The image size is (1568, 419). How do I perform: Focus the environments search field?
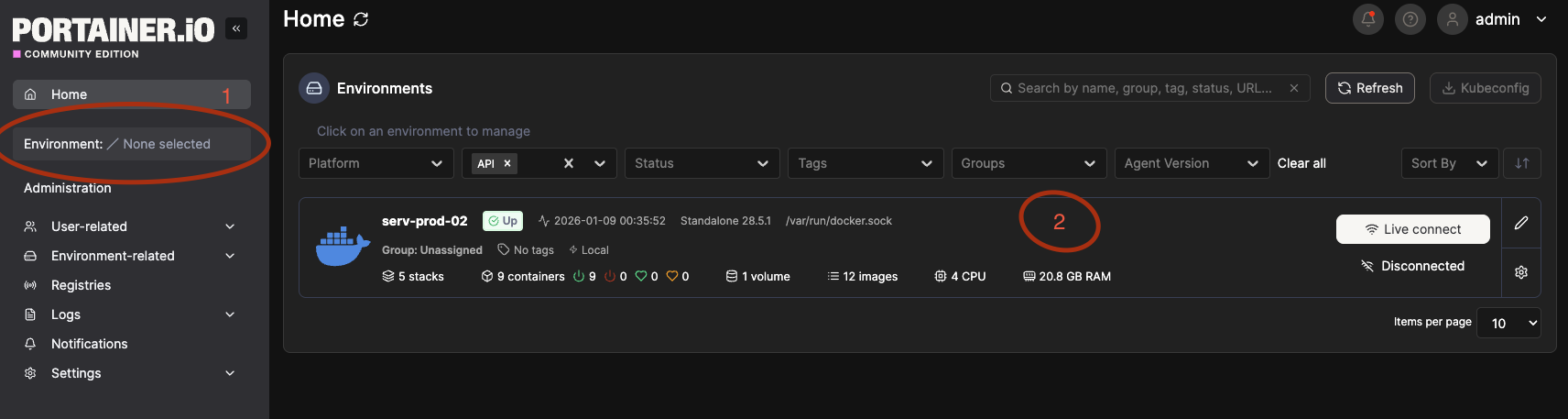[1144, 88]
